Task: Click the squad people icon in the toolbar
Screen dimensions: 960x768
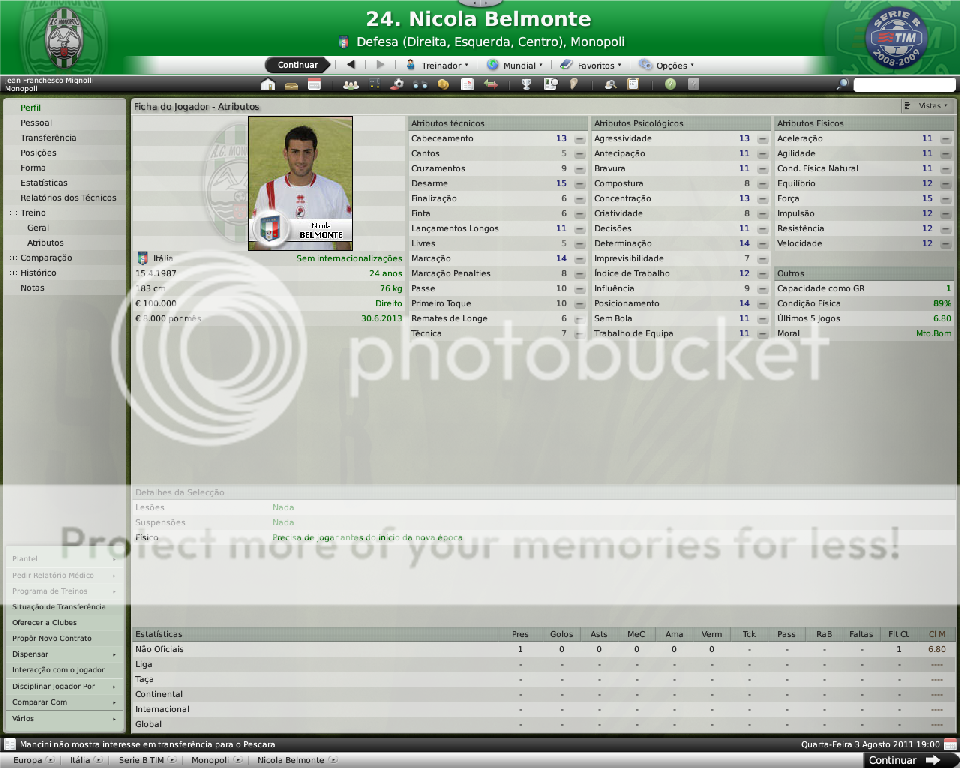Action: pyautogui.click(x=350, y=85)
